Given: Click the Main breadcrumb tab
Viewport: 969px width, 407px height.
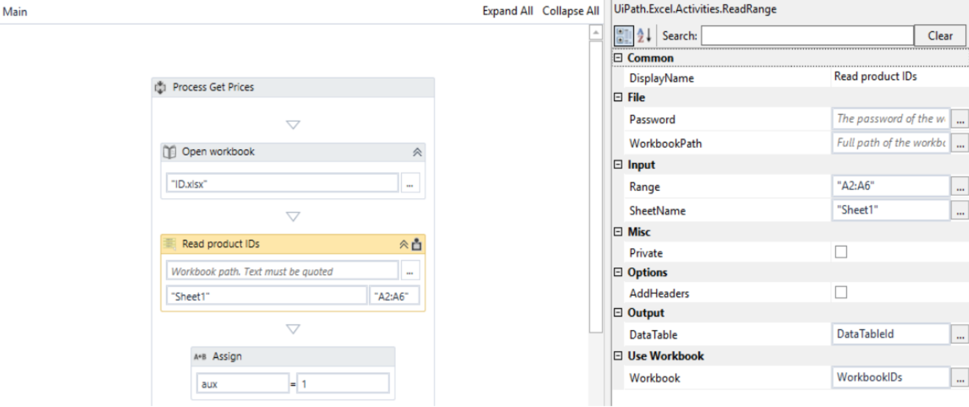Looking at the screenshot, I should pos(14,11).
